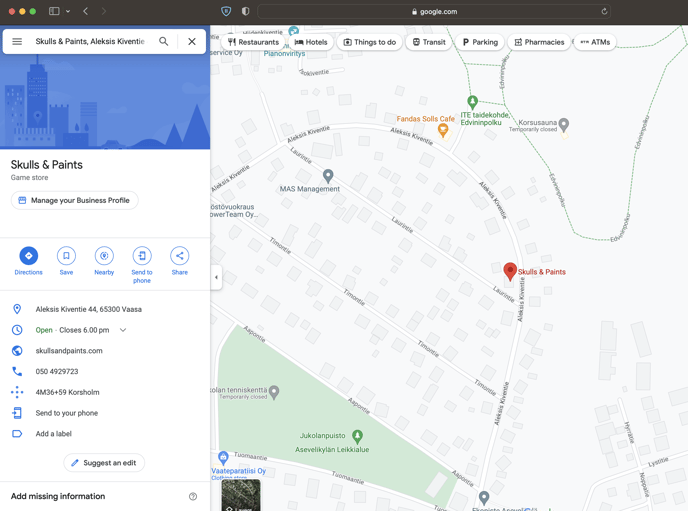The width and height of the screenshot is (688, 511).
Task: Click Manage your Business Profile
Action: [x=75, y=200]
